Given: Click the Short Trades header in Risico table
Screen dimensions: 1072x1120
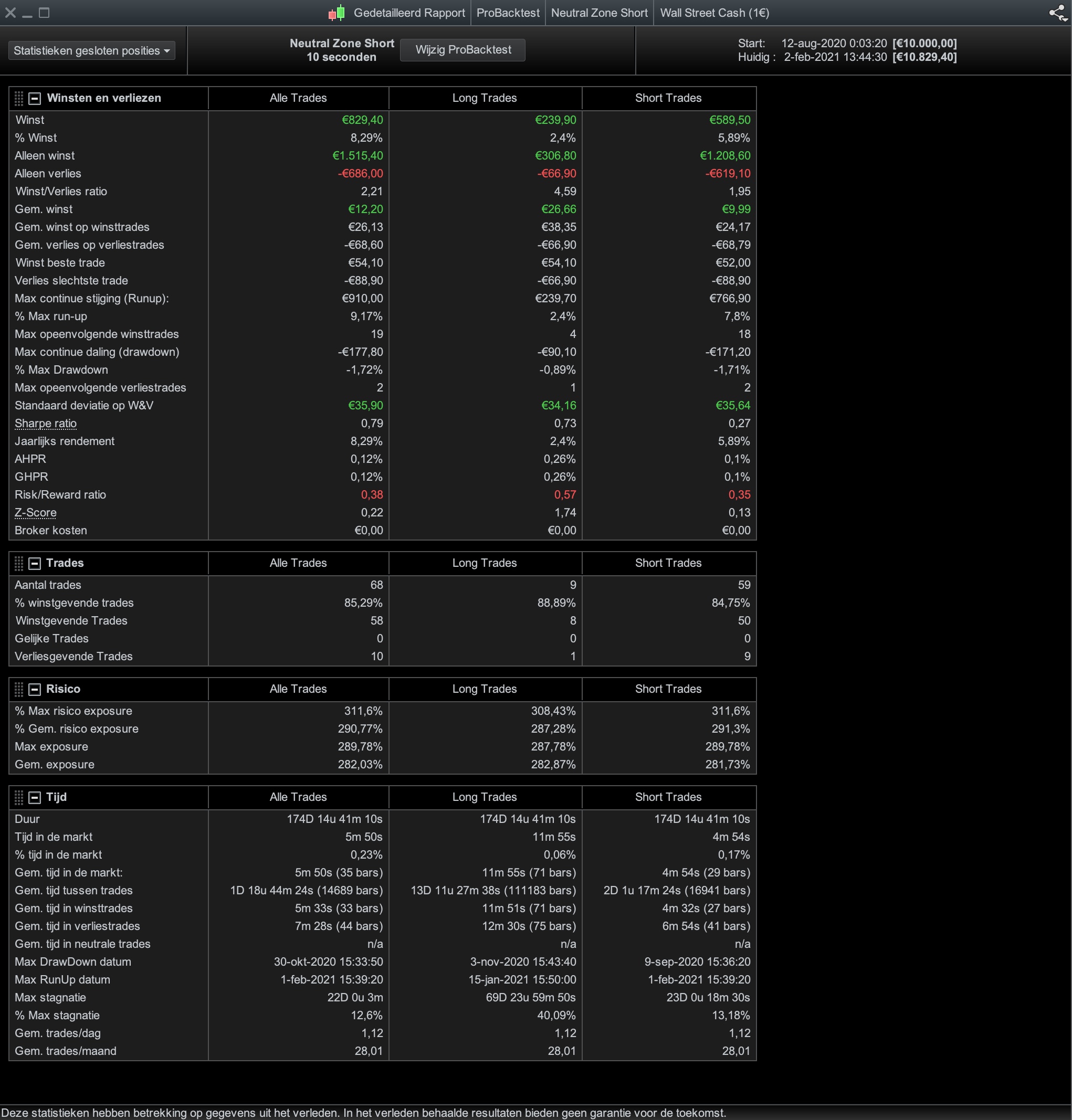Looking at the screenshot, I should click(668, 689).
